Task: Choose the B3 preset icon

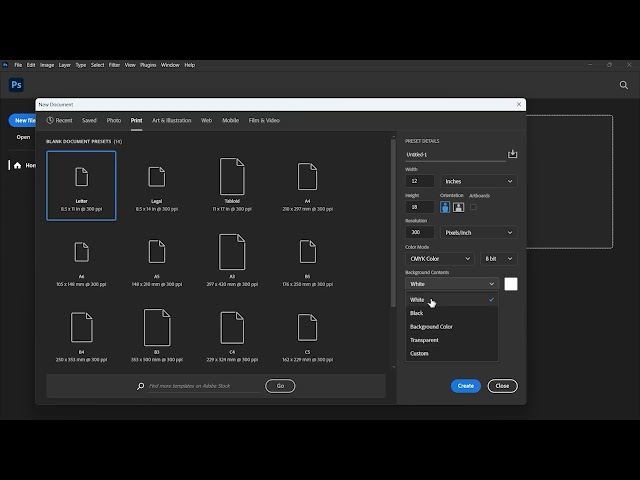Action: point(157,327)
